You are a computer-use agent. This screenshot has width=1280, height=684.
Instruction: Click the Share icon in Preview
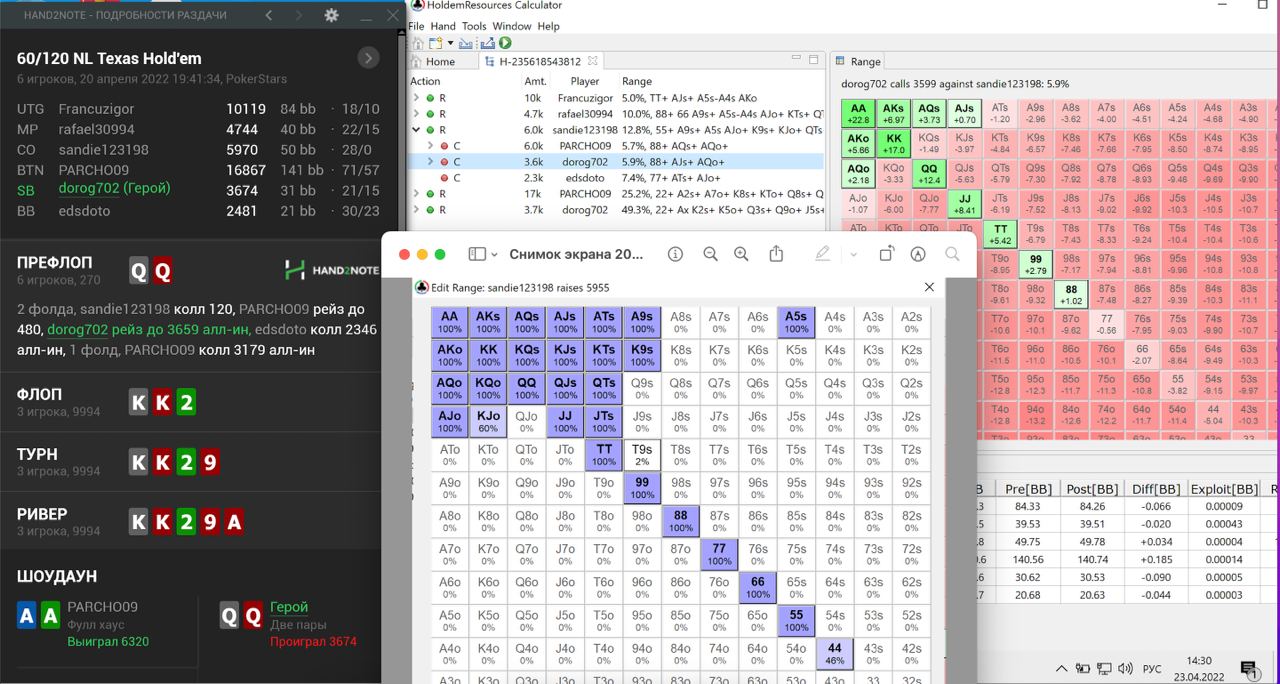pyautogui.click(x=776, y=254)
